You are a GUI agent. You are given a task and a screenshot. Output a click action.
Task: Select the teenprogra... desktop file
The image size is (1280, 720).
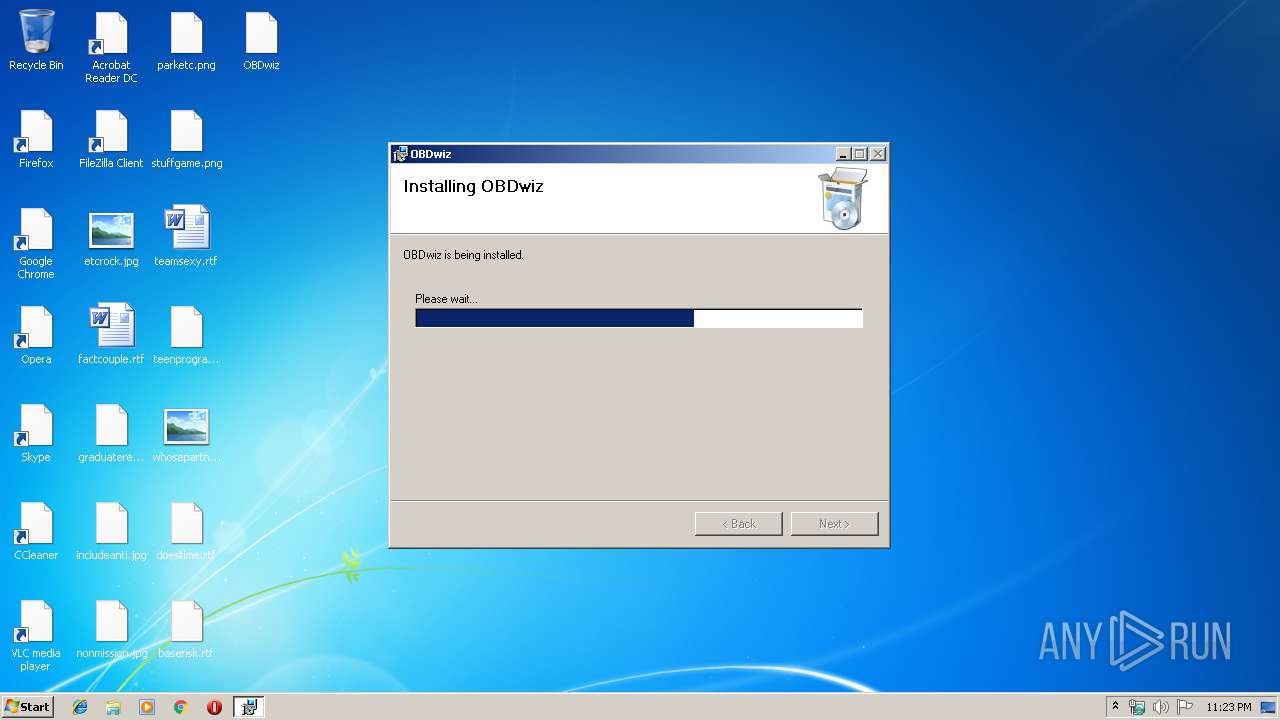[186, 335]
